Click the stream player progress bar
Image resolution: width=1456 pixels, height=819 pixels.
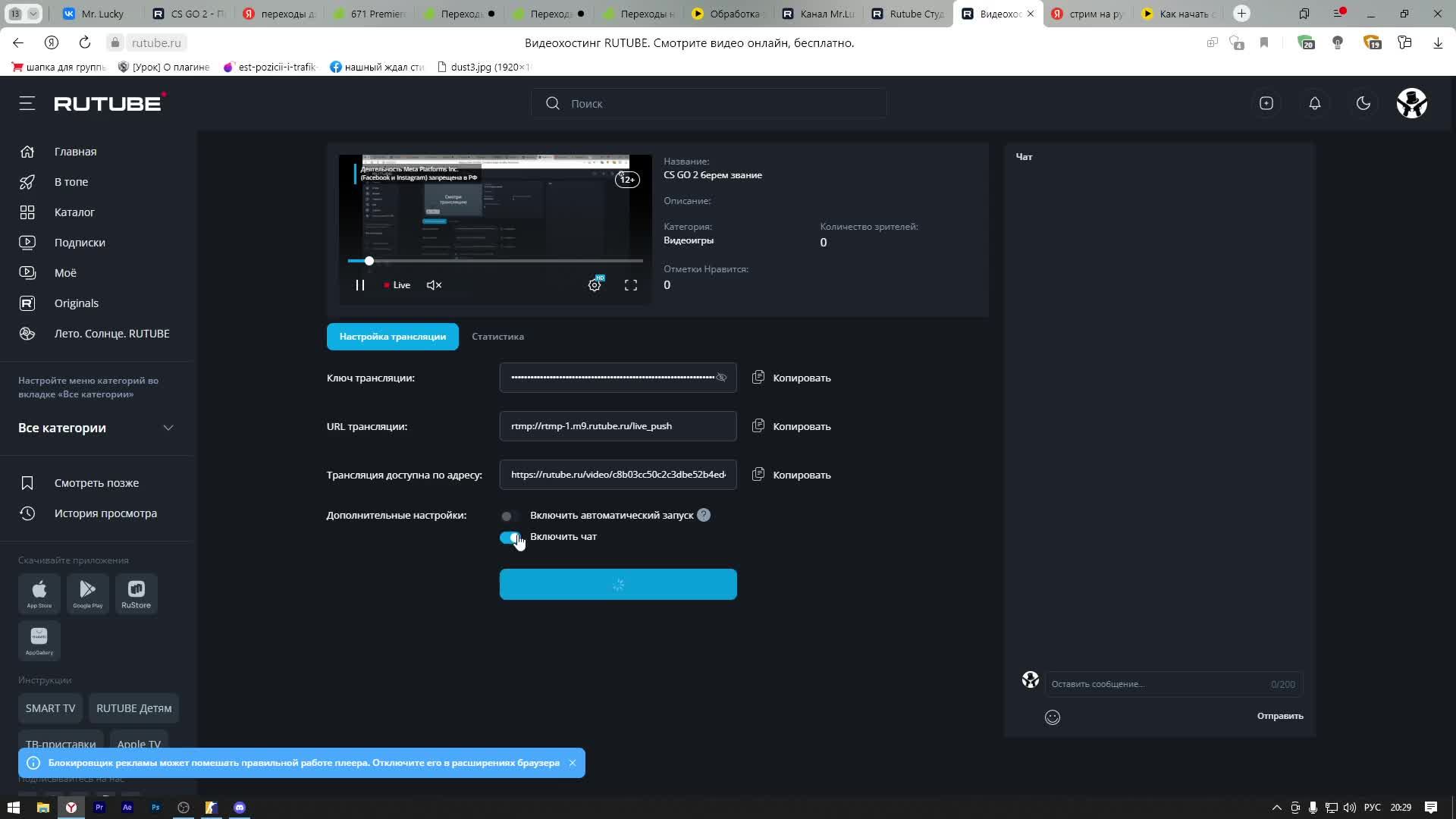494,261
